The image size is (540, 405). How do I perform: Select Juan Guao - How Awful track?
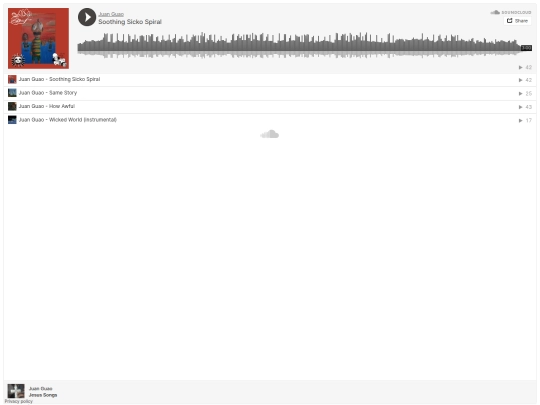(270, 107)
